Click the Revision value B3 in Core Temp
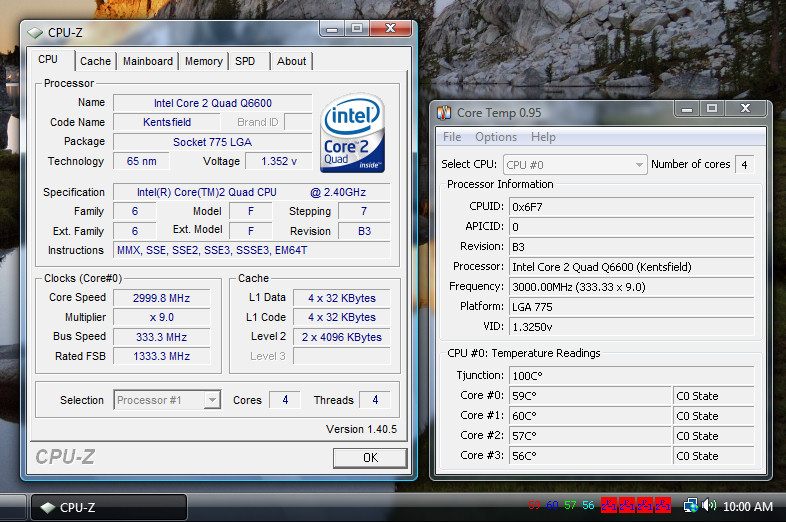 632,247
